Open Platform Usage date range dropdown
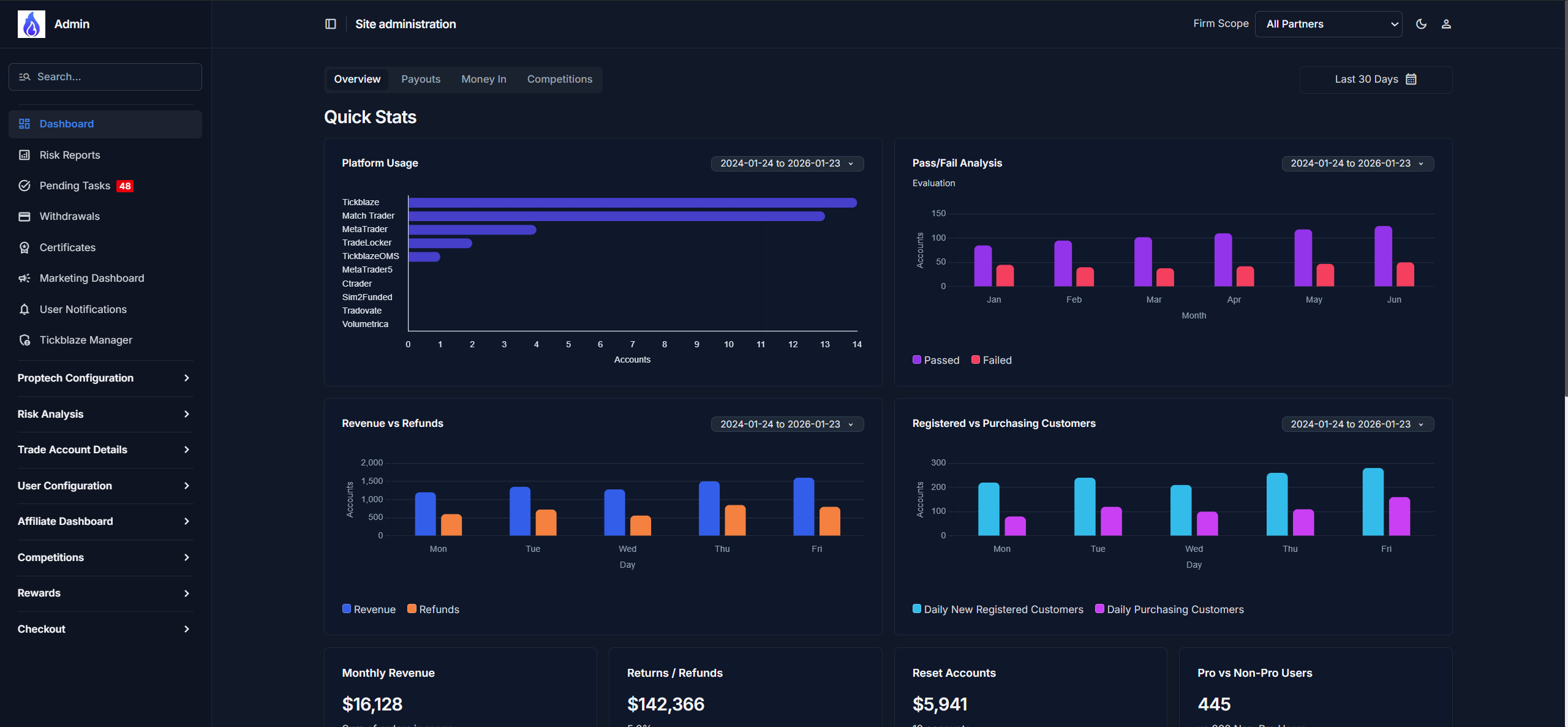The image size is (1568, 727). (x=786, y=164)
